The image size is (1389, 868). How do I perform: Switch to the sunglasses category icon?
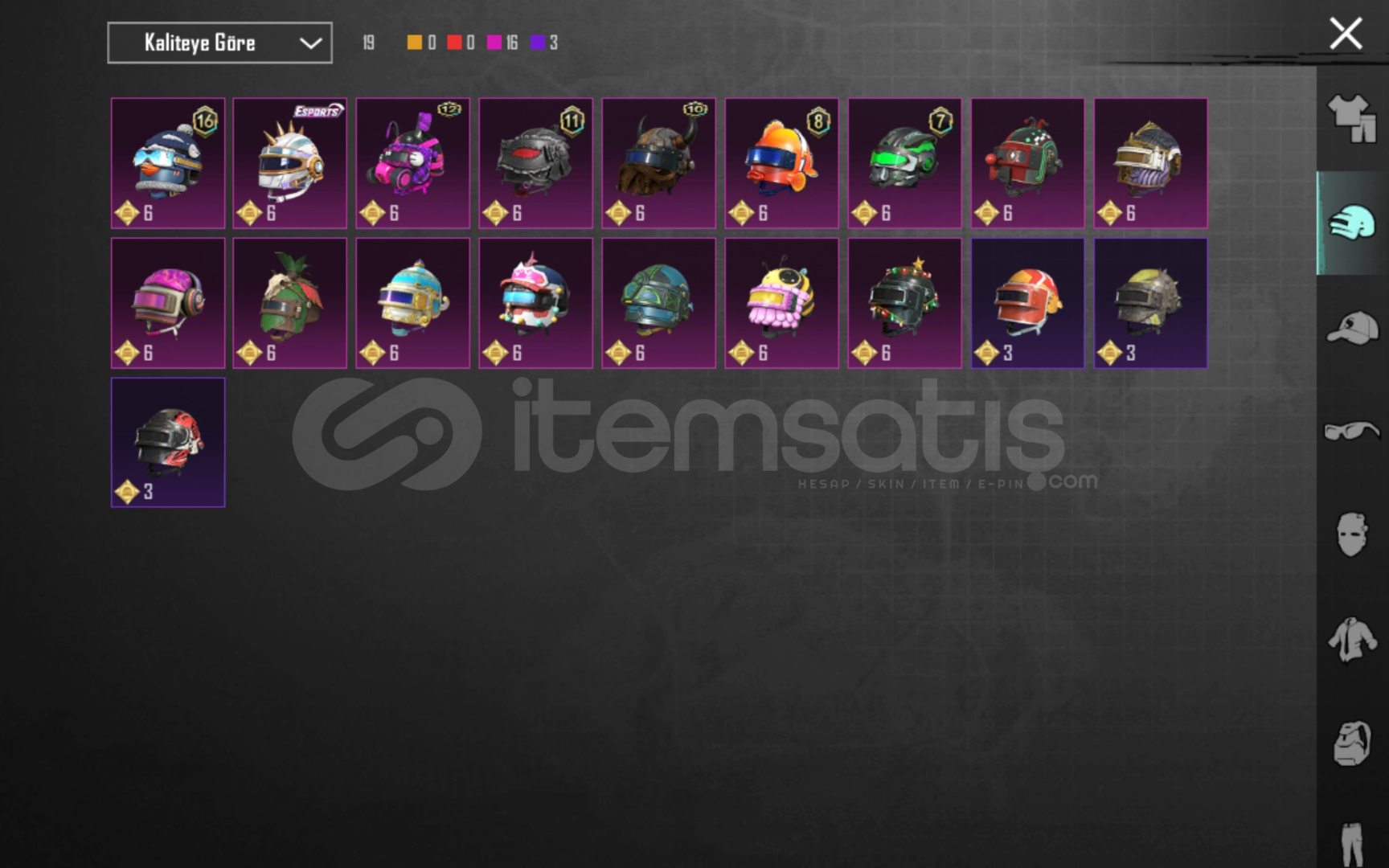(x=1352, y=431)
